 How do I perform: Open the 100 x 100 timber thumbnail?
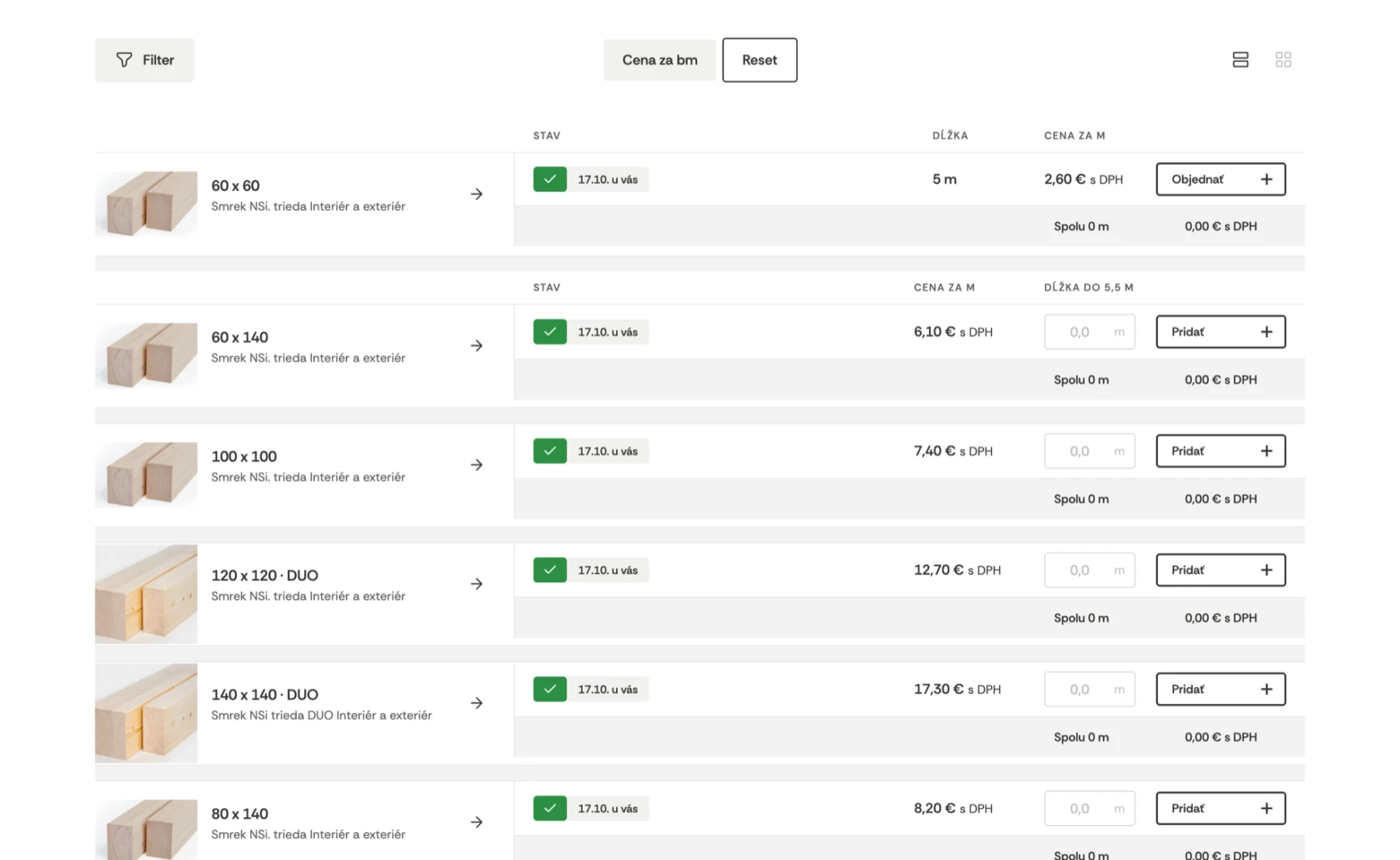pyautogui.click(x=146, y=475)
